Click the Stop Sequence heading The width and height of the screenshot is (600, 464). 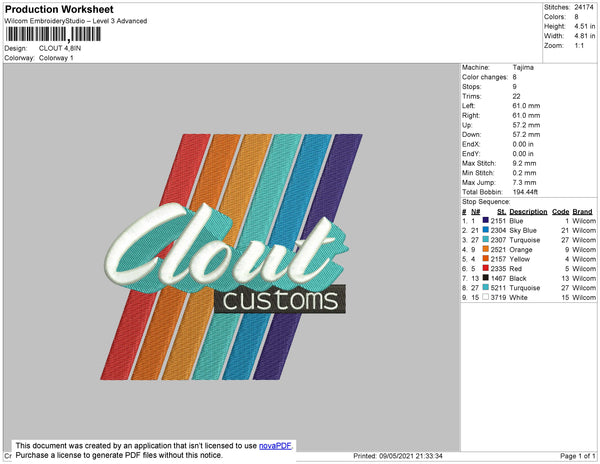click(486, 202)
